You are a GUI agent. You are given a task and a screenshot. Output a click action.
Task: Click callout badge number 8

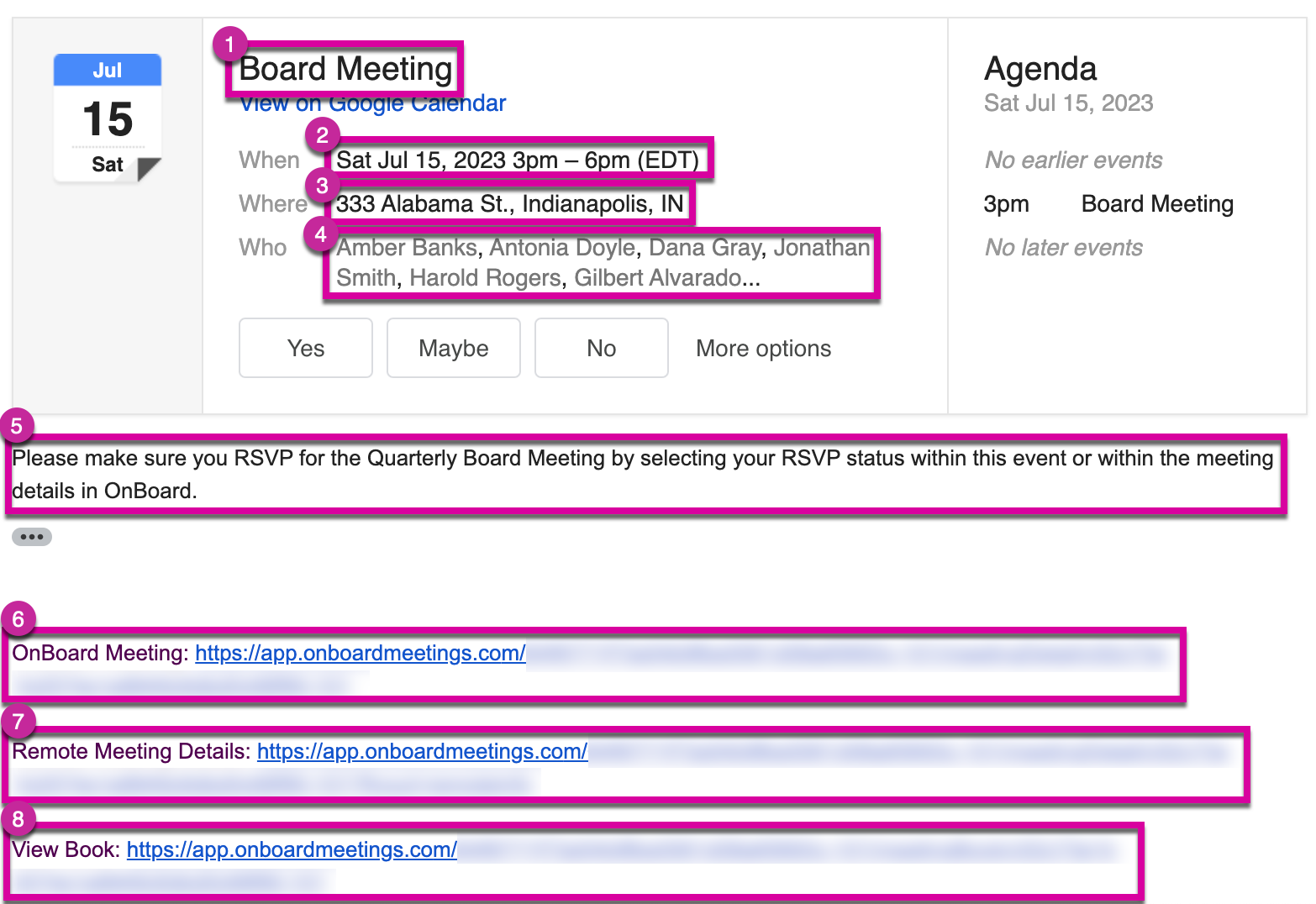(18, 819)
